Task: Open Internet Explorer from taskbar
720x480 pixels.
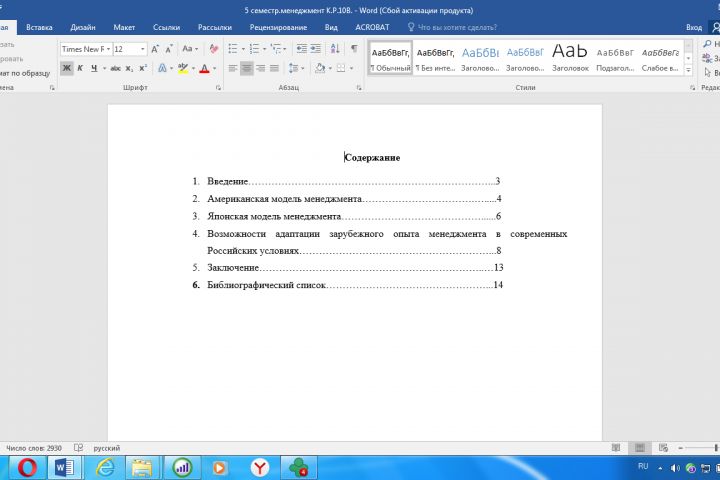Action: pos(105,468)
